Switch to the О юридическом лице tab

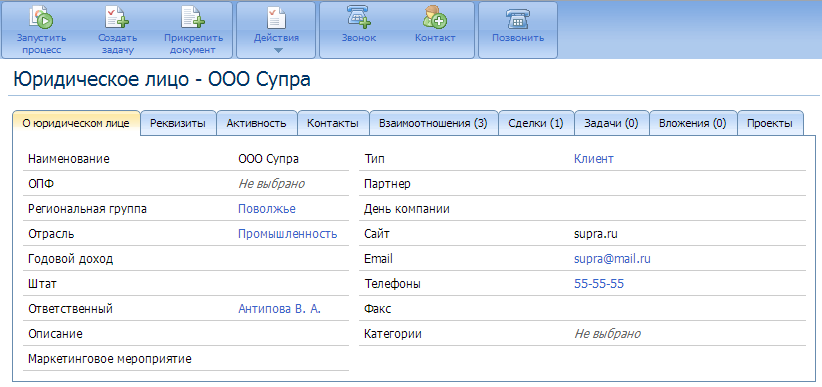(x=77, y=124)
